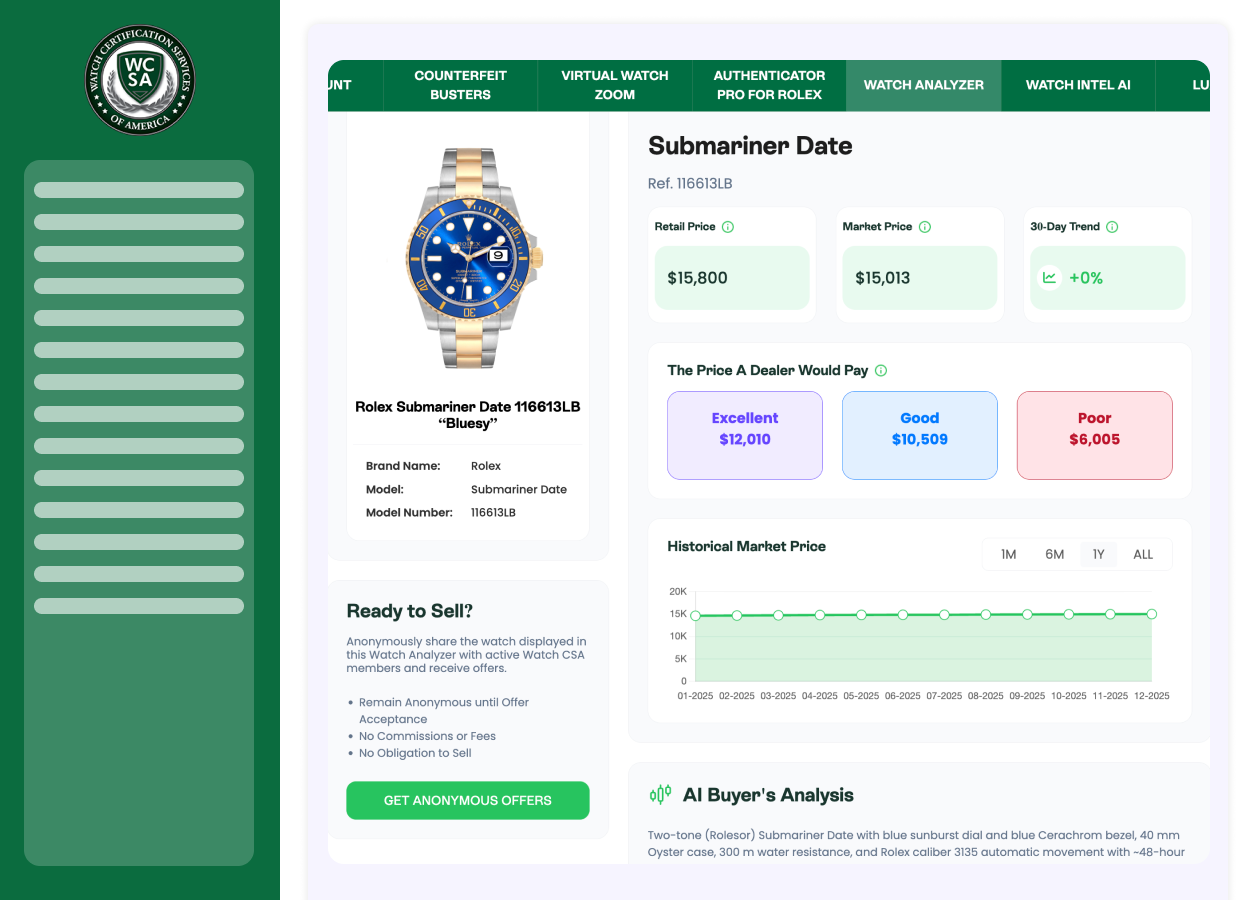The width and height of the screenshot is (1244, 900).
Task: Click the 12-2025 data point on chart
Action: pos(1152,614)
